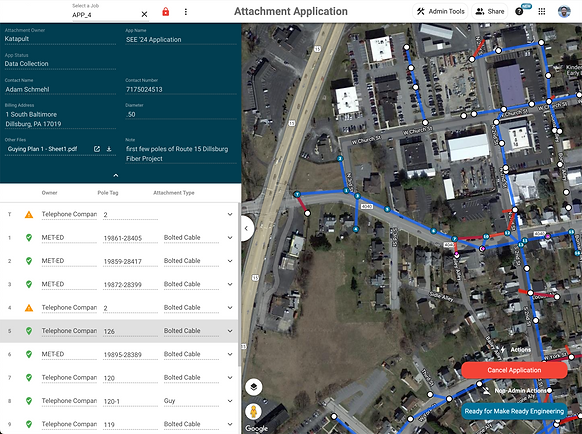
Task: Open Guying Plan 1 file in new tab
Action: point(97,149)
